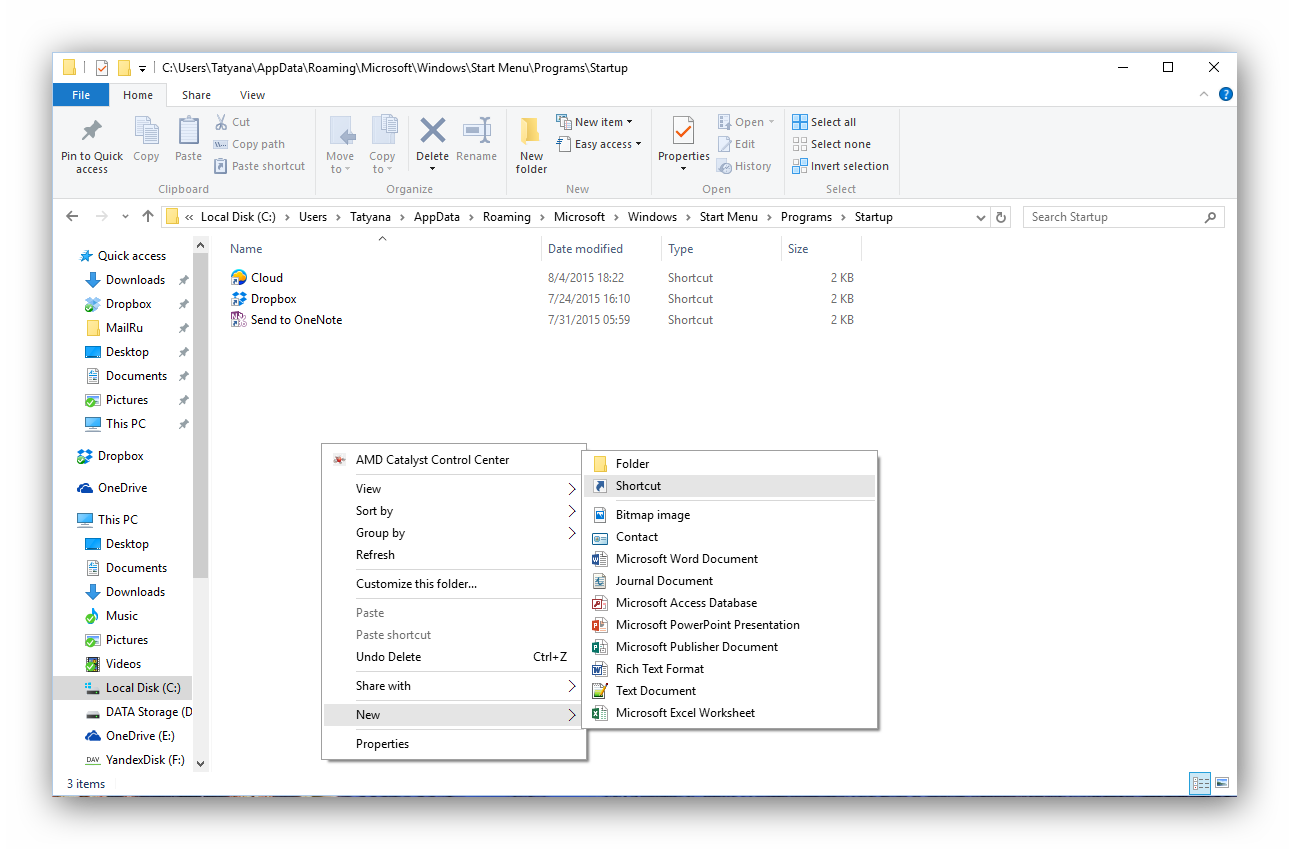The width and height of the screenshot is (1289, 849).
Task: Open the Move to dropdown
Action: point(340,145)
